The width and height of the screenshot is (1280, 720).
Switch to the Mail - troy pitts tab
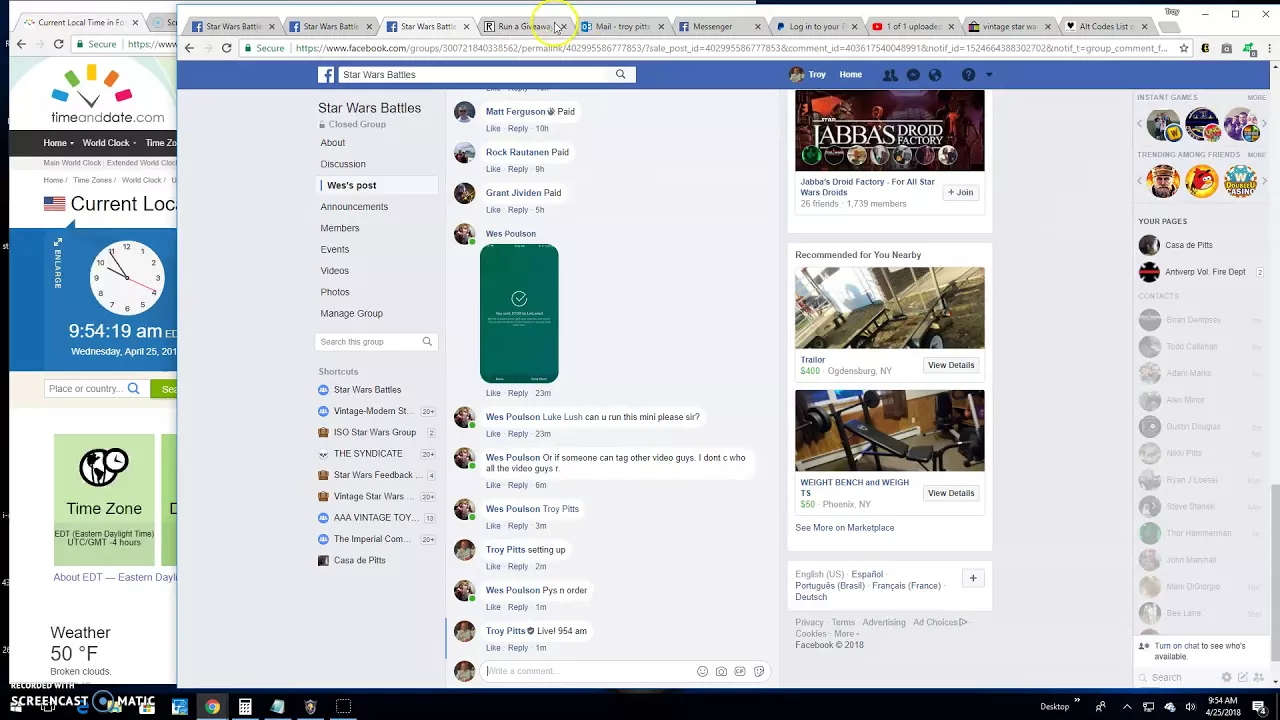tap(621, 27)
